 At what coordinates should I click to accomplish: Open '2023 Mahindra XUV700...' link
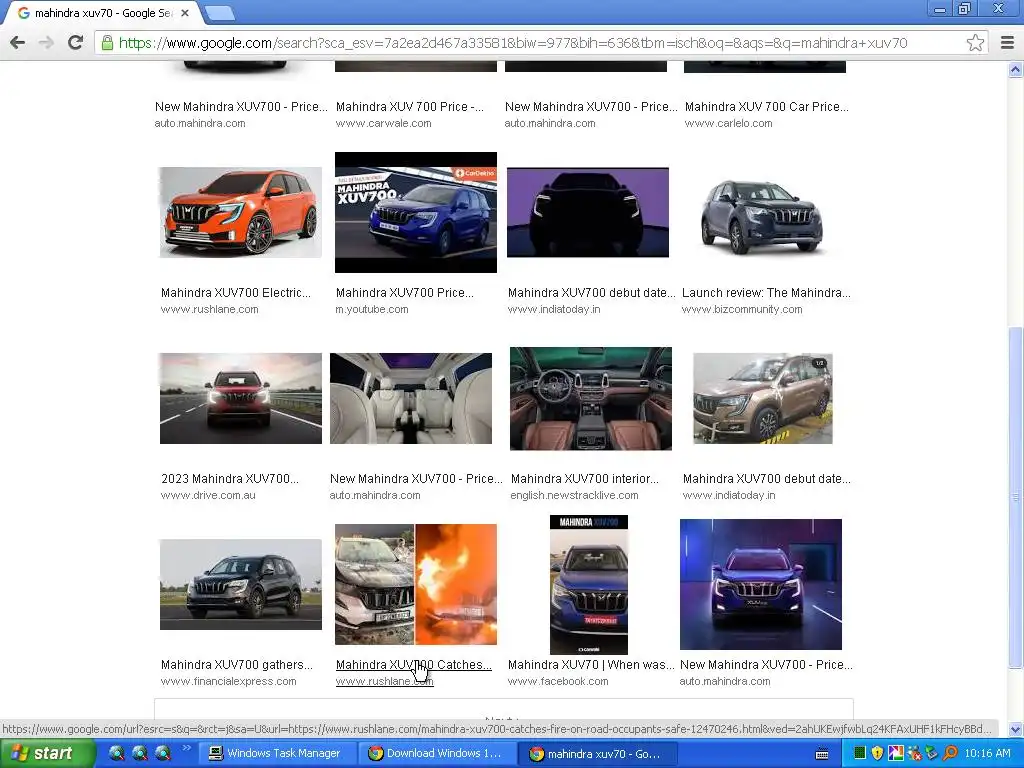[x=230, y=479]
